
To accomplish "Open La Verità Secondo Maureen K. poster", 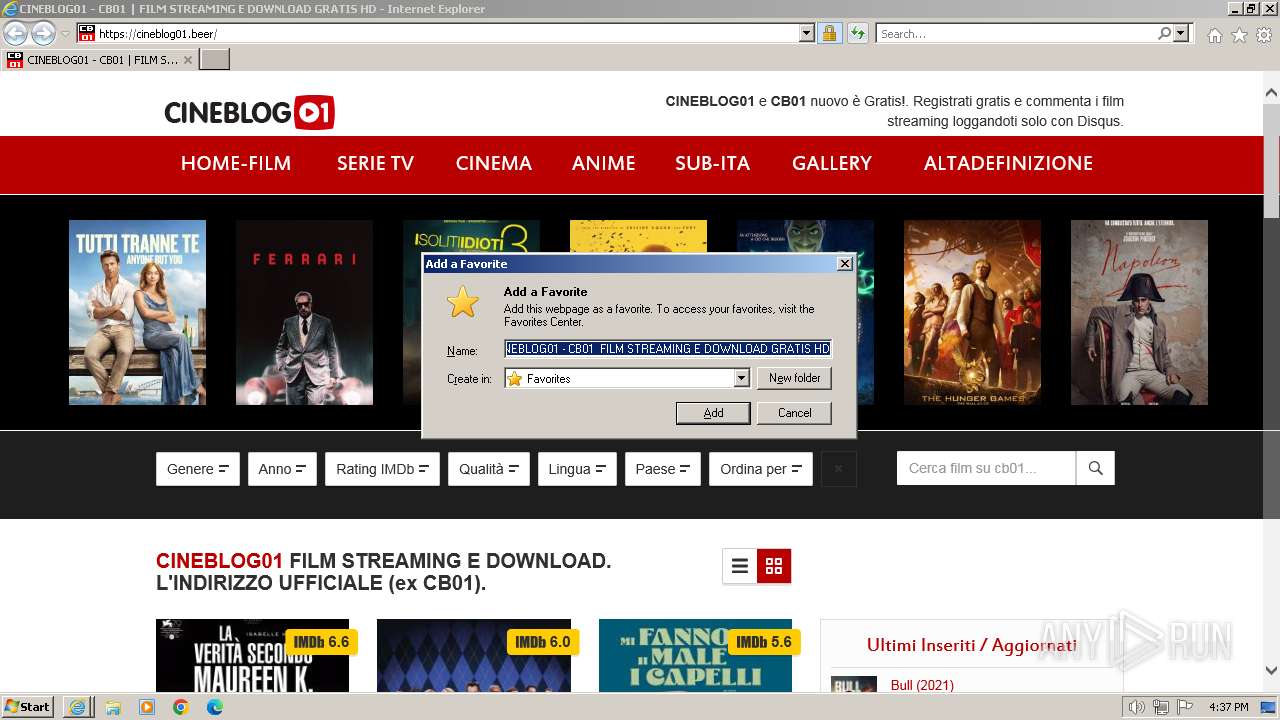I will [x=252, y=655].
